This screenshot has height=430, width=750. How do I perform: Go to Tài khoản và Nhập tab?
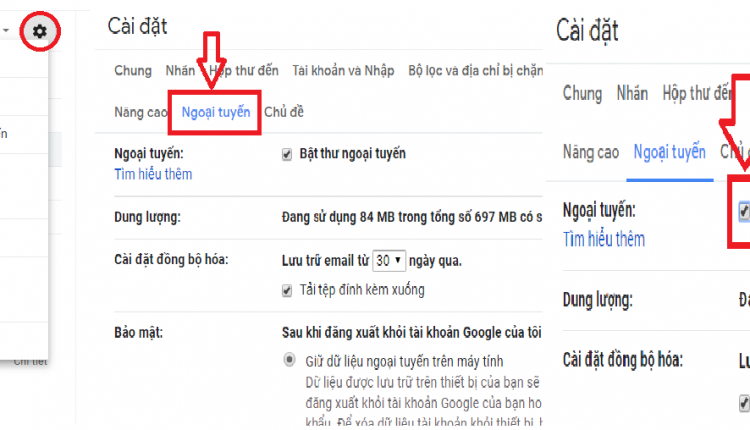click(x=343, y=71)
